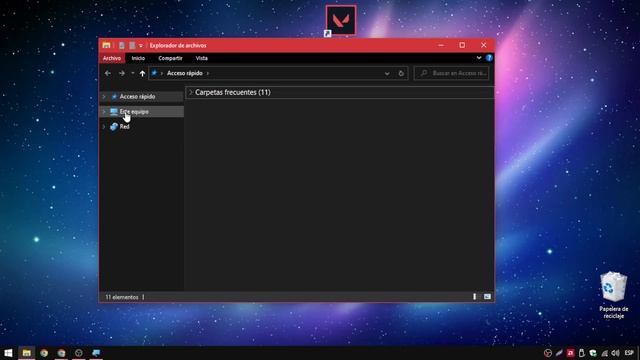Expand the Carpetas frecuentes (11) group

190,92
